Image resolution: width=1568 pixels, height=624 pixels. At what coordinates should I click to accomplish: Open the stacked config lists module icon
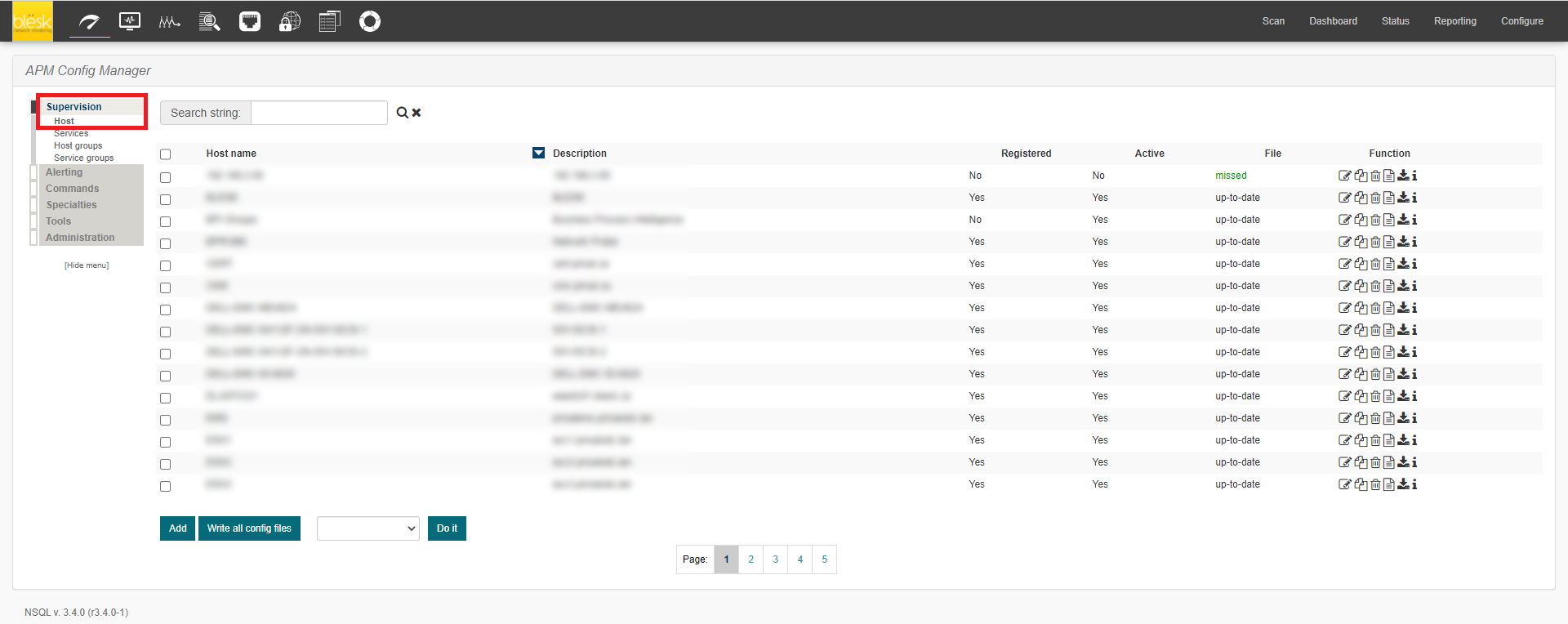point(330,21)
